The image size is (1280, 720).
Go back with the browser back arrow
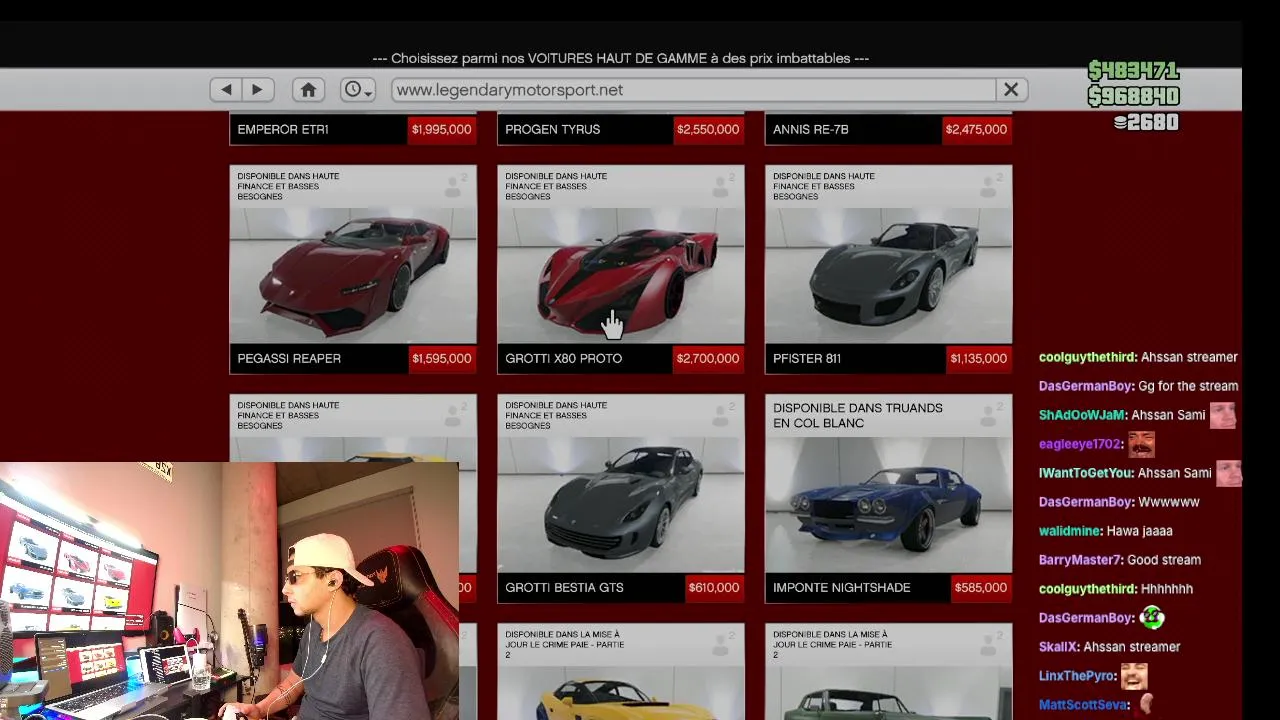[226, 90]
